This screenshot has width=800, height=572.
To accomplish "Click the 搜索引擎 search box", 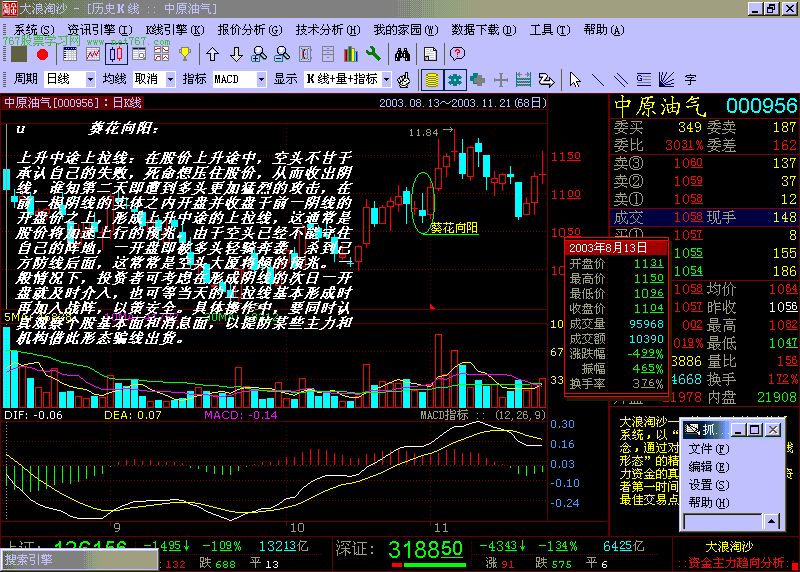I will coord(79,560).
